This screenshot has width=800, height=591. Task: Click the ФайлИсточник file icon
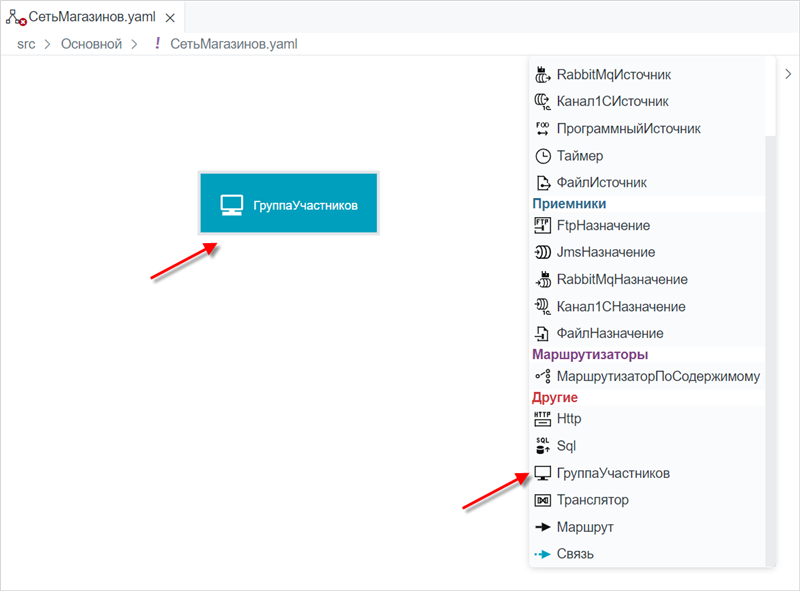543,183
